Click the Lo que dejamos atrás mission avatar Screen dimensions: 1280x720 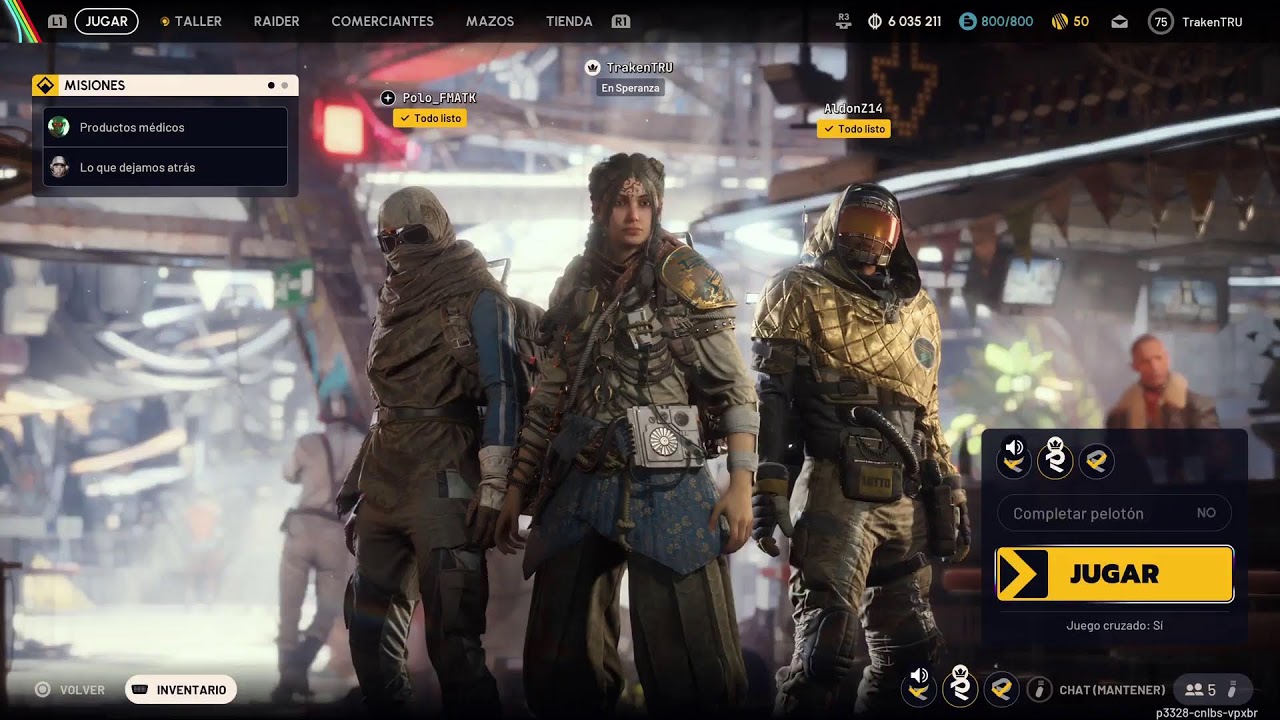tap(59, 167)
